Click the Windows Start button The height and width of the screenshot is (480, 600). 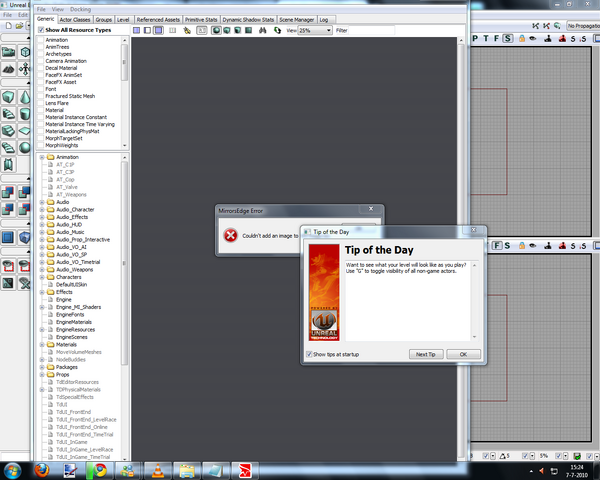tap(12, 470)
